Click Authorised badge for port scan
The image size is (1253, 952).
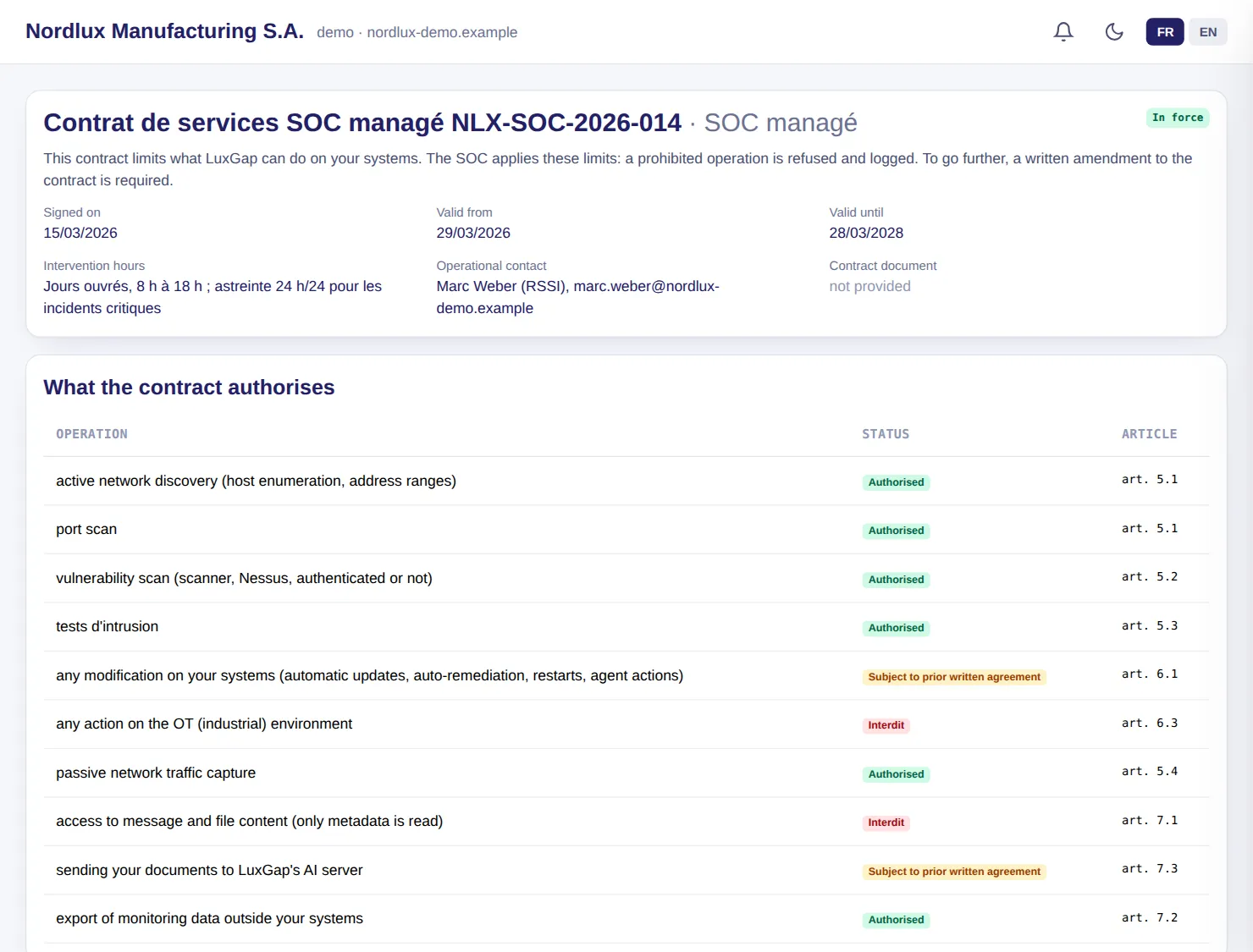(x=896, y=531)
